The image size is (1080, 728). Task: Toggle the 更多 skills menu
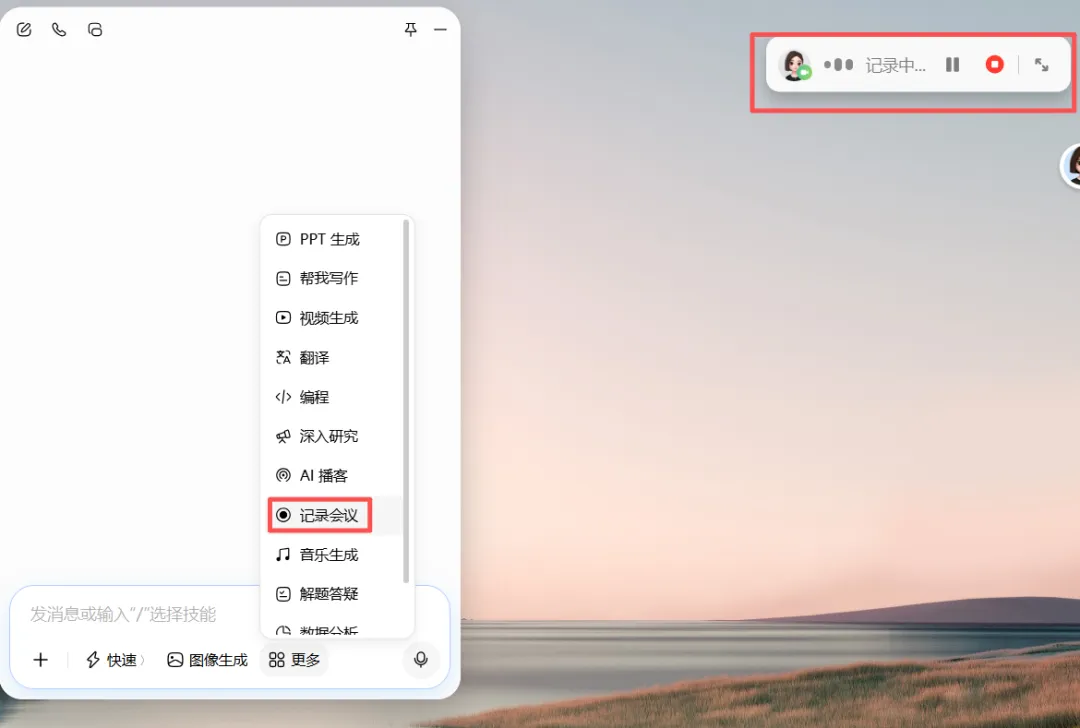pos(294,660)
